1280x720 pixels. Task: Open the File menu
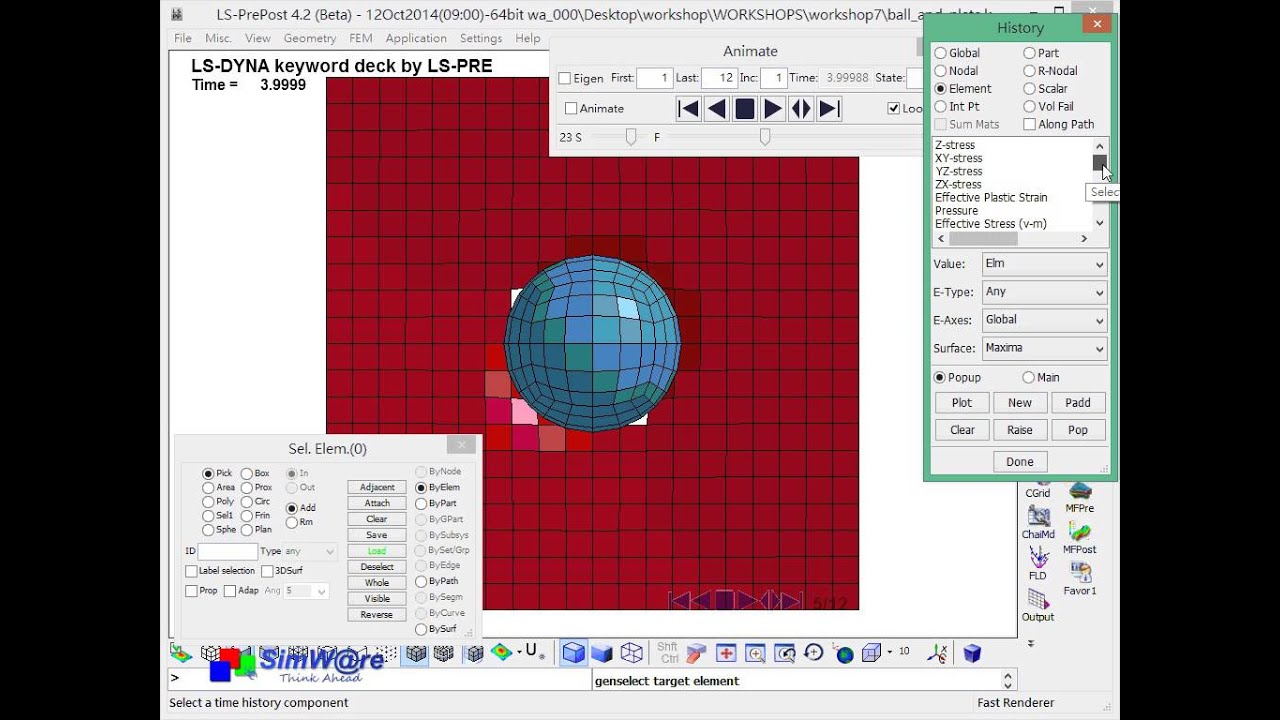coord(183,38)
